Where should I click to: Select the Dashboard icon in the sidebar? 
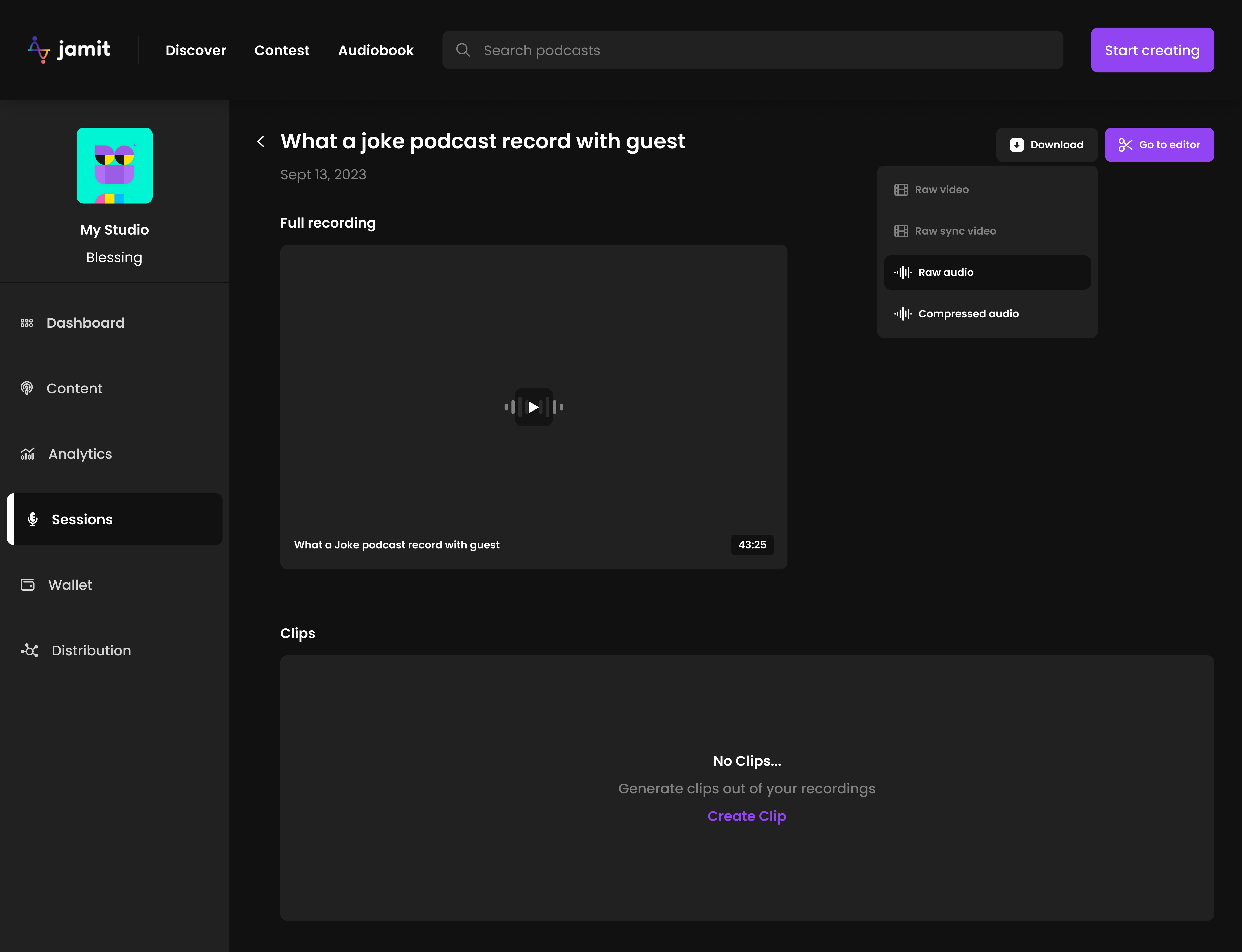[27, 323]
